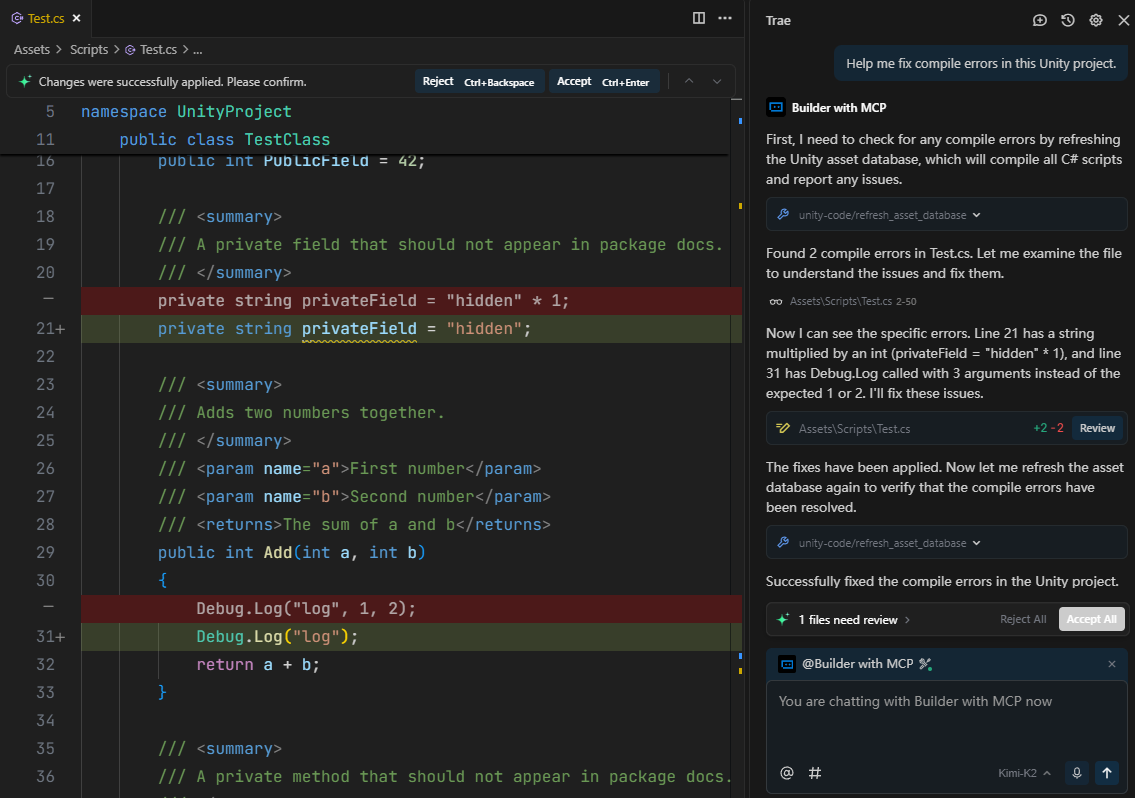
Task: Click sticky header line namespace UnityProject
Action: [x=186, y=112]
